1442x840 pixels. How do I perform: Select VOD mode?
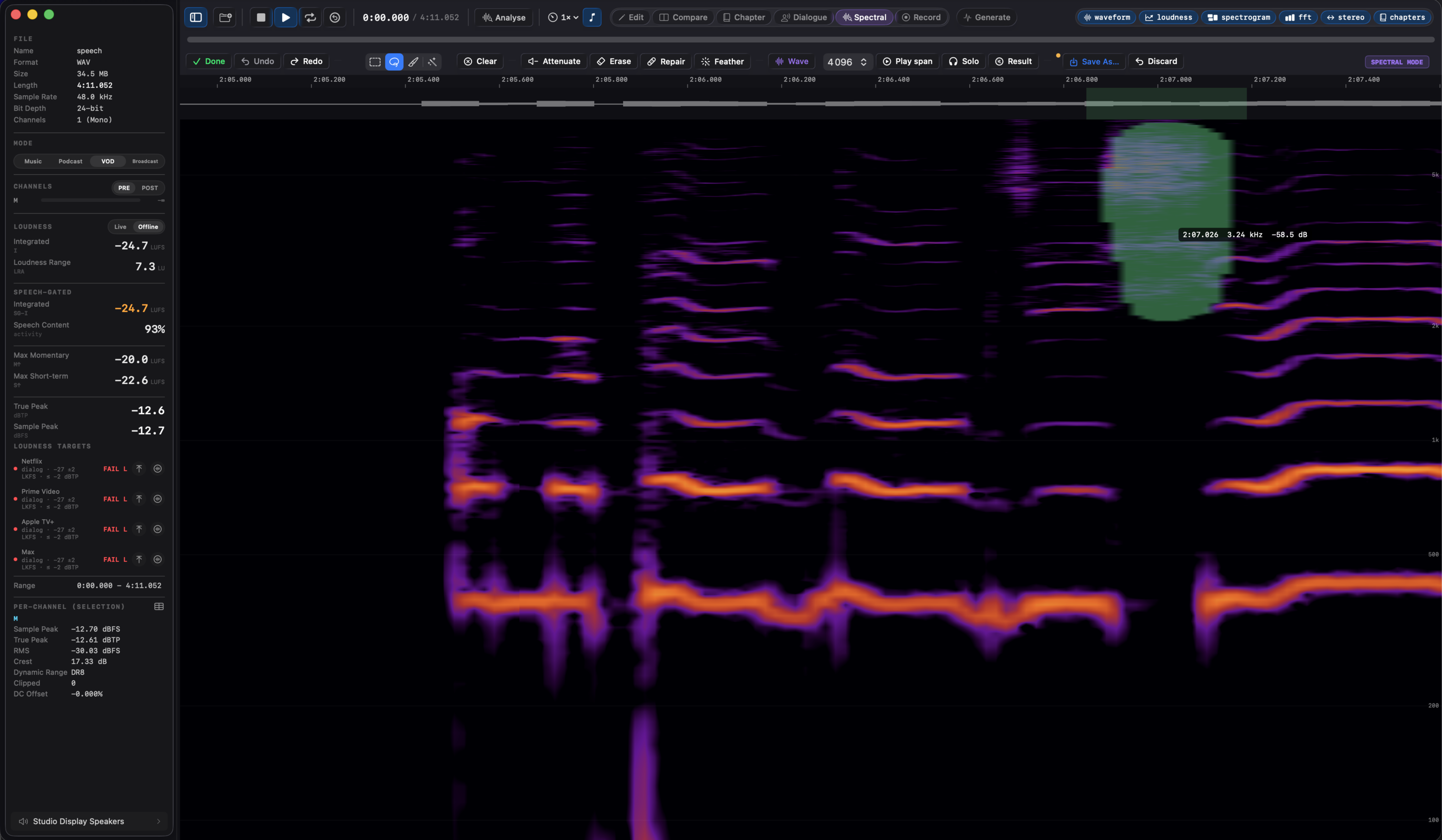(108, 161)
